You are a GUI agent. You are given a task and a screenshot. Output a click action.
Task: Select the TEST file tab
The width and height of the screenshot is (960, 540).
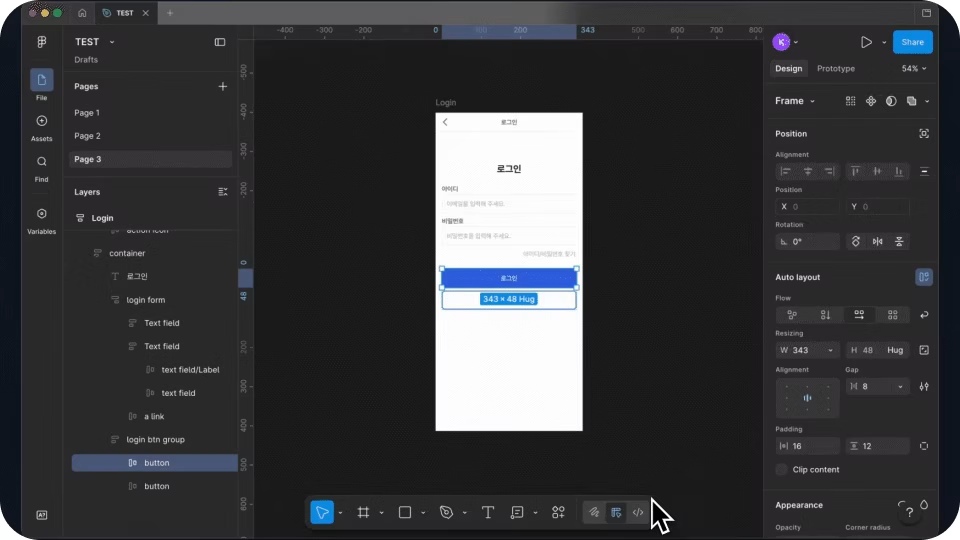click(x=126, y=13)
